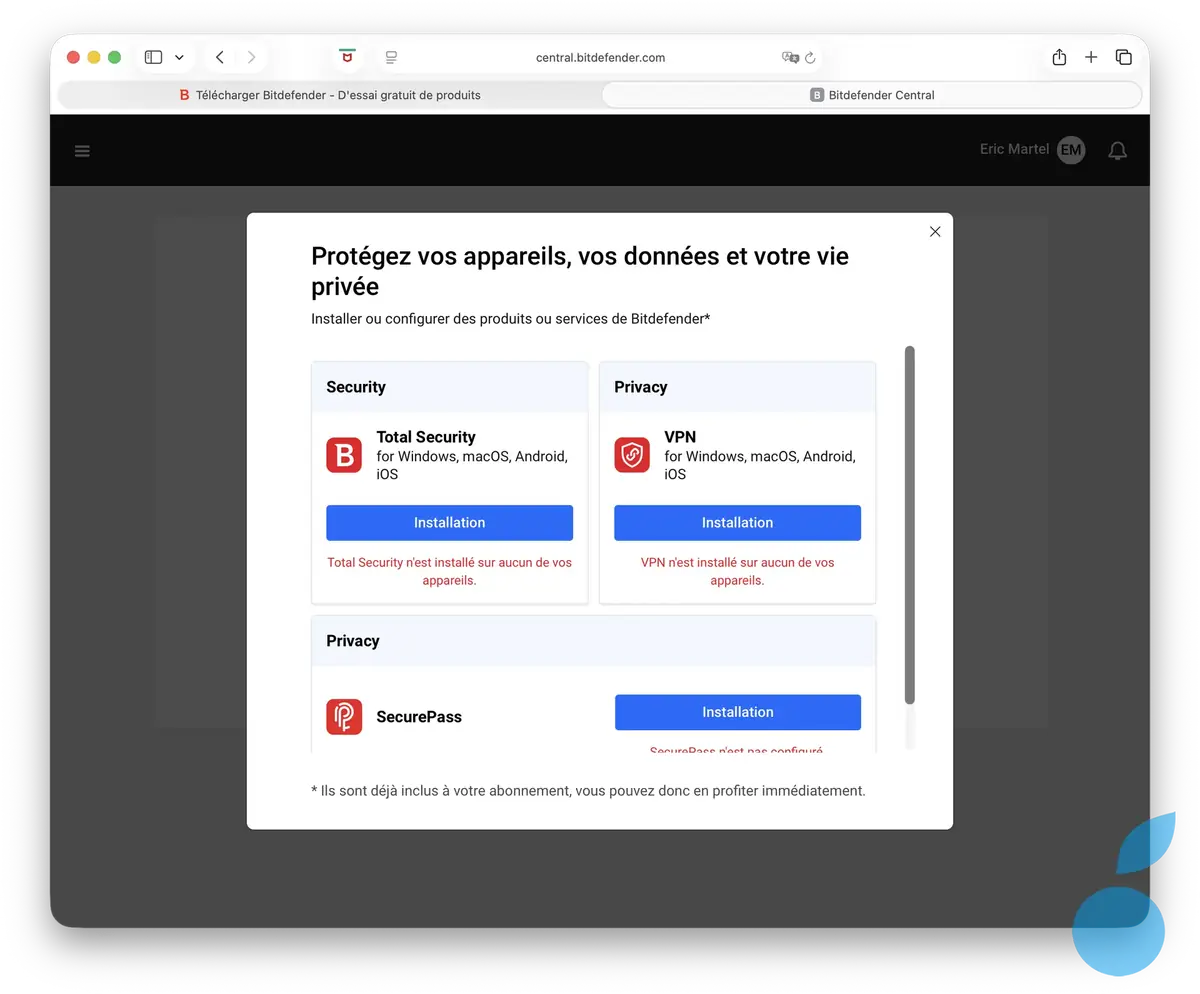Click the VPN shield icon
This screenshot has width=1200, height=994.
(632, 455)
